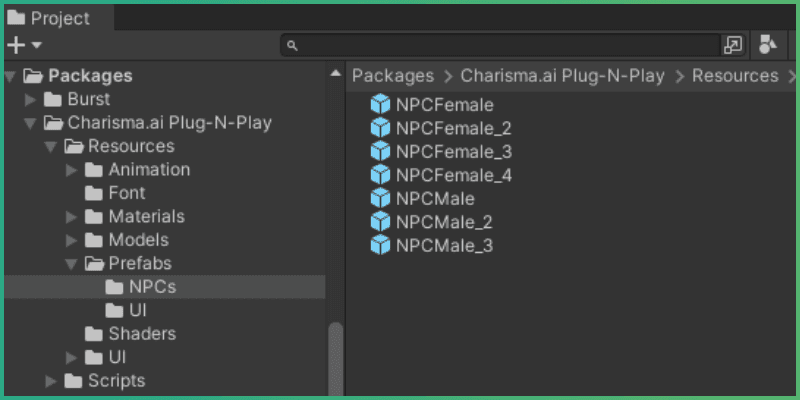Collapse the Prefabs folder arrow
The height and width of the screenshot is (400, 800).
point(71,264)
